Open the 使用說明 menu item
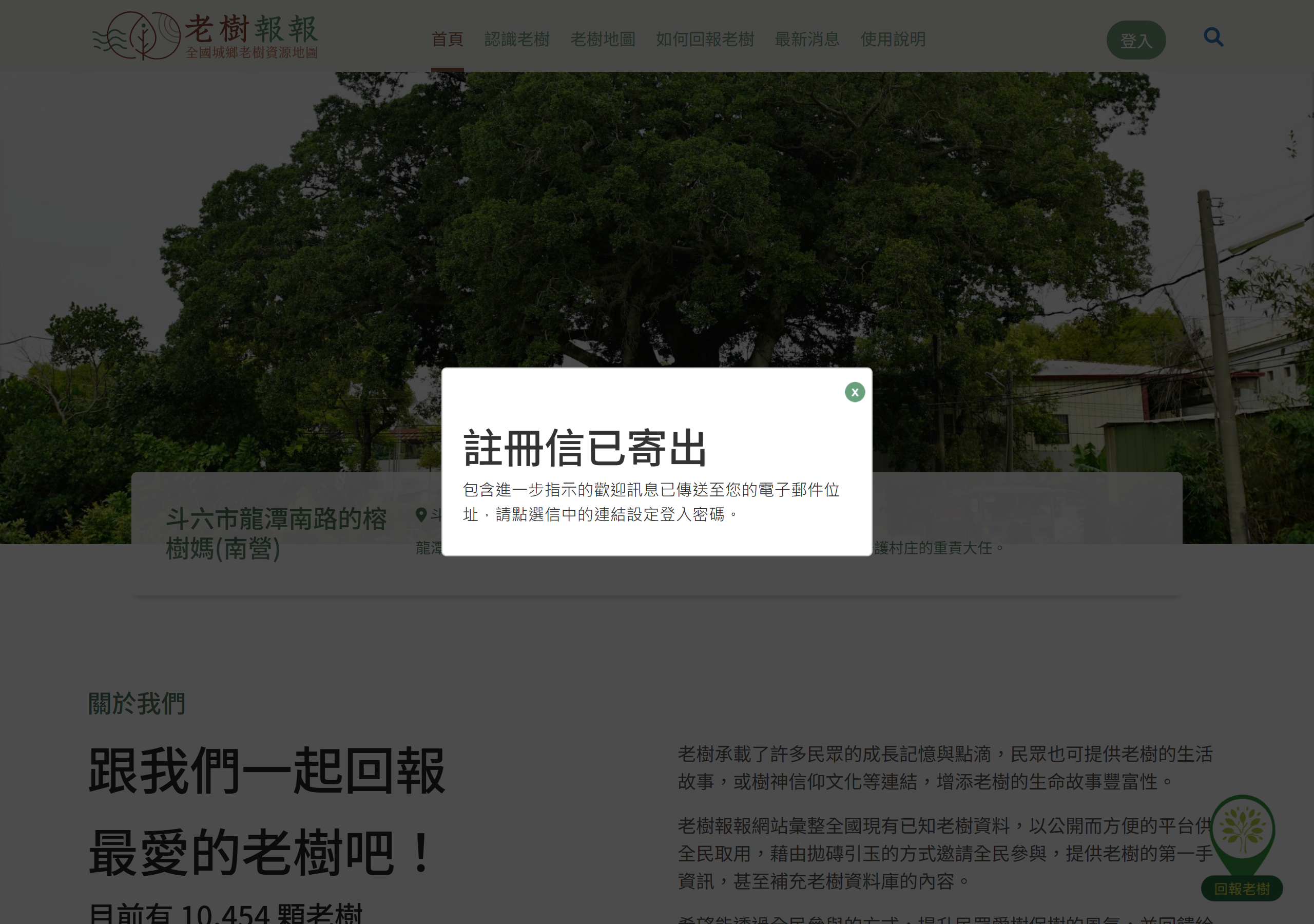1314x924 pixels. pyautogui.click(x=893, y=40)
